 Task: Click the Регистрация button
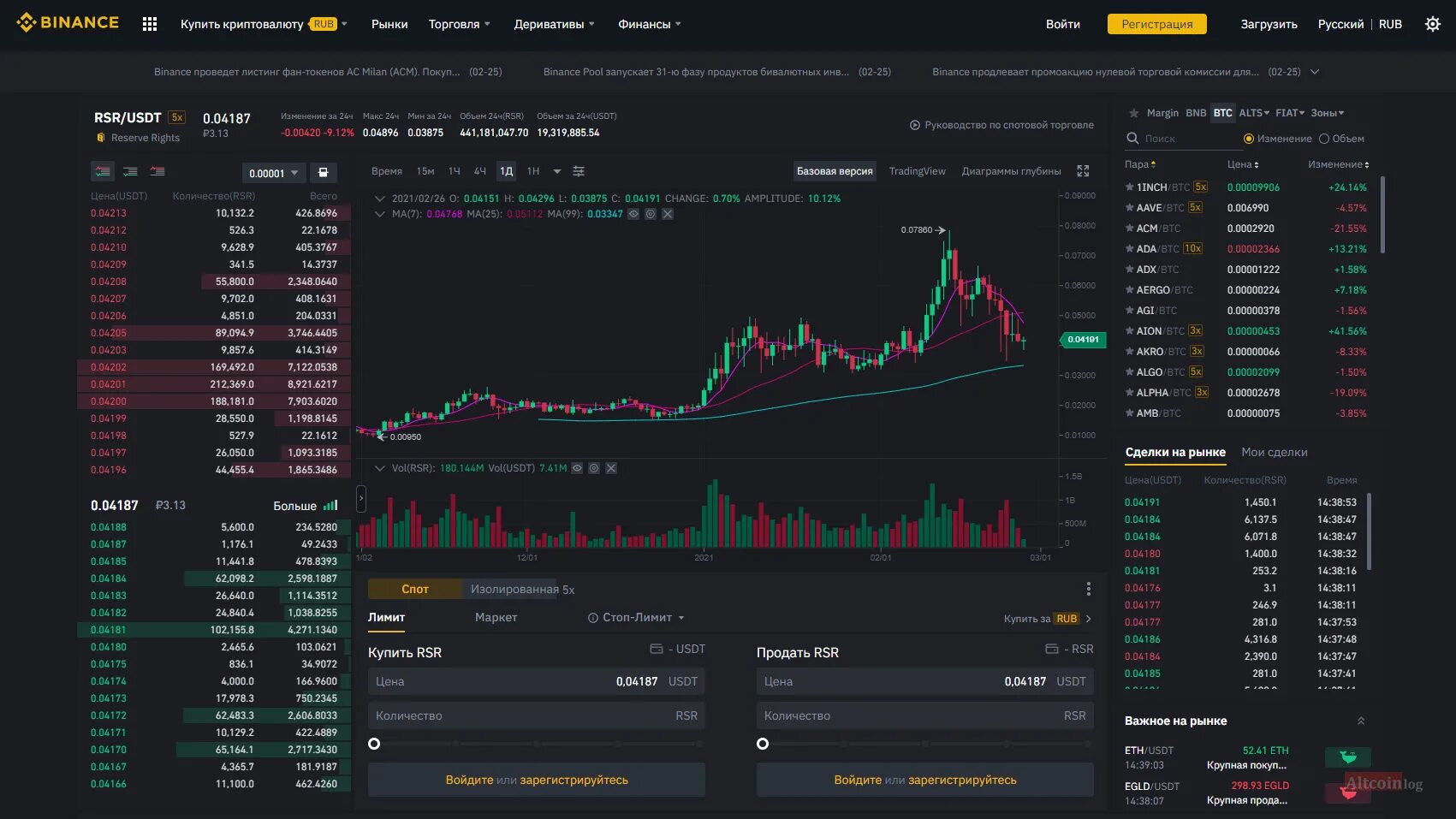1157,24
